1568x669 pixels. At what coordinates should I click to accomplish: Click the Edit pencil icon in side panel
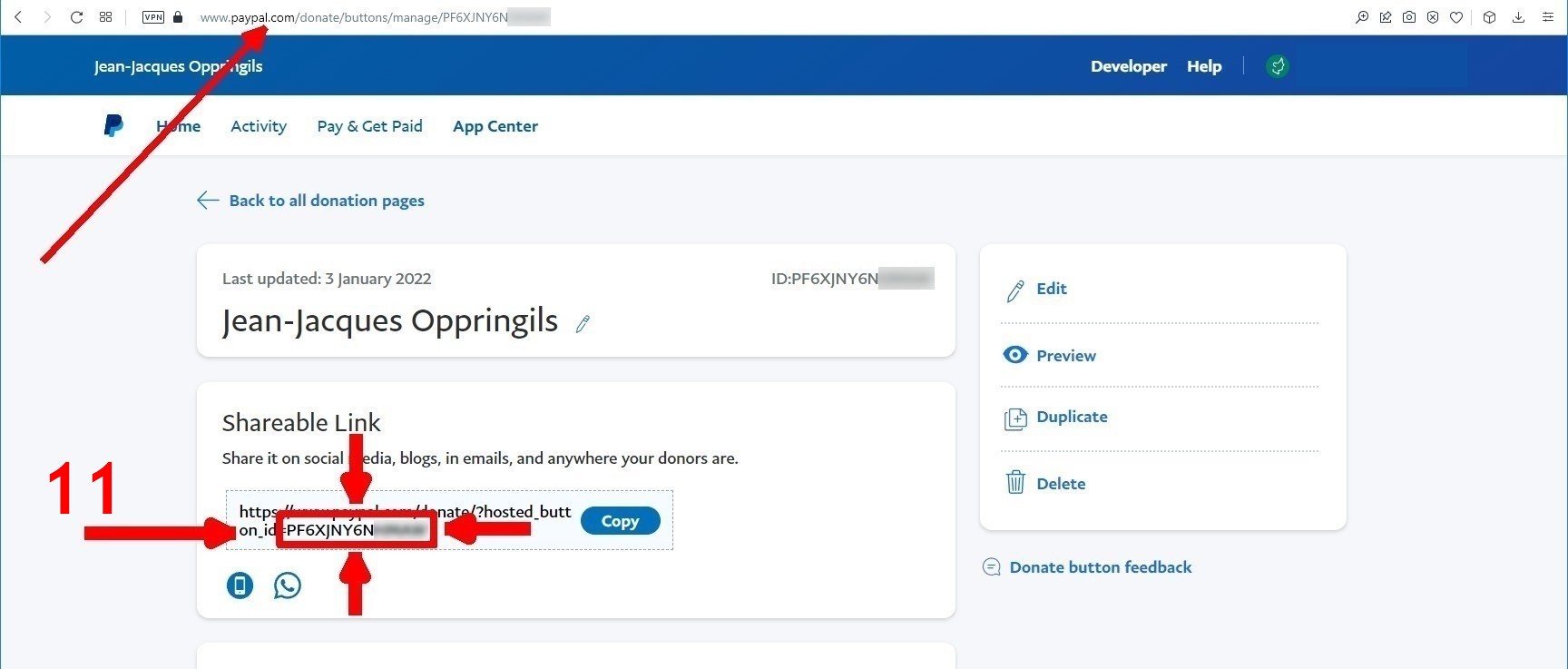pyautogui.click(x=1015, y=290)
